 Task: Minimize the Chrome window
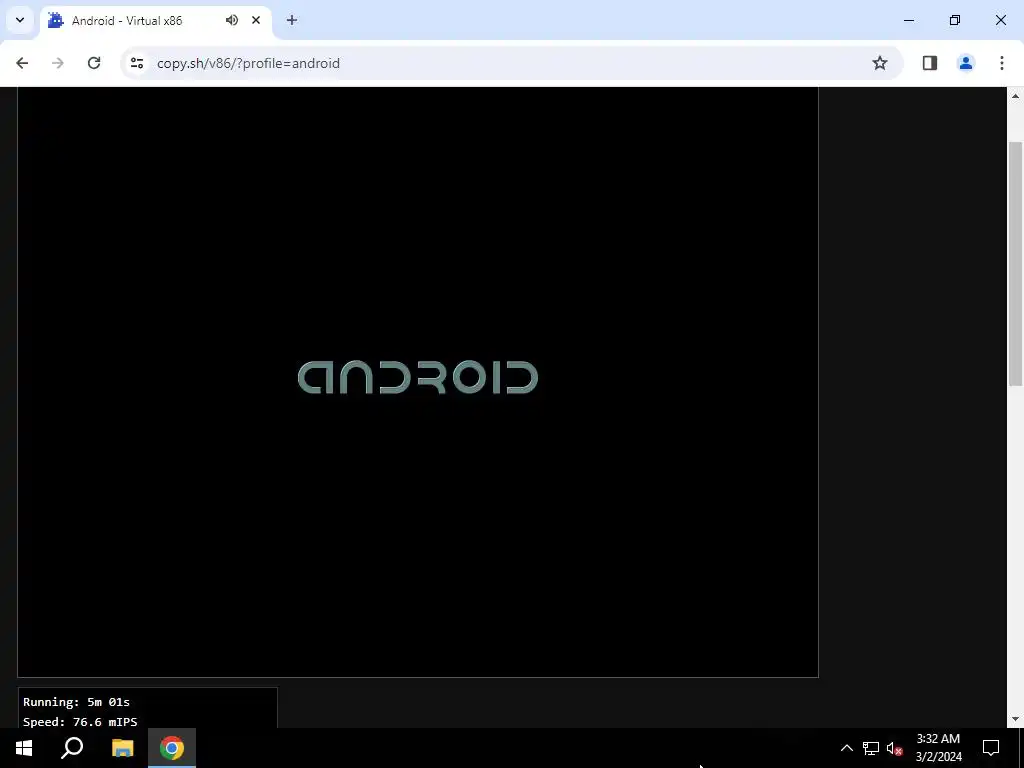point(909,20)
